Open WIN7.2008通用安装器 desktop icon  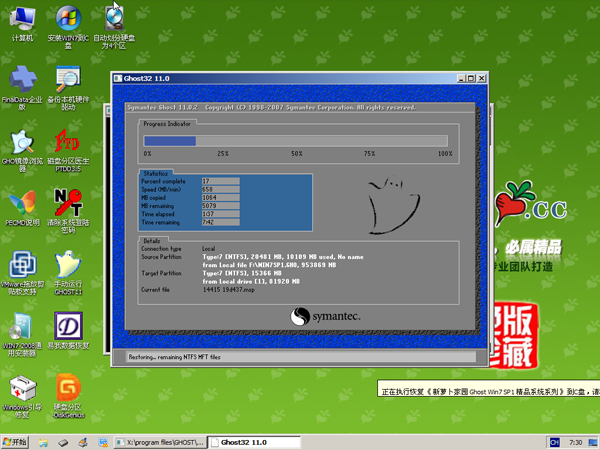22,334
